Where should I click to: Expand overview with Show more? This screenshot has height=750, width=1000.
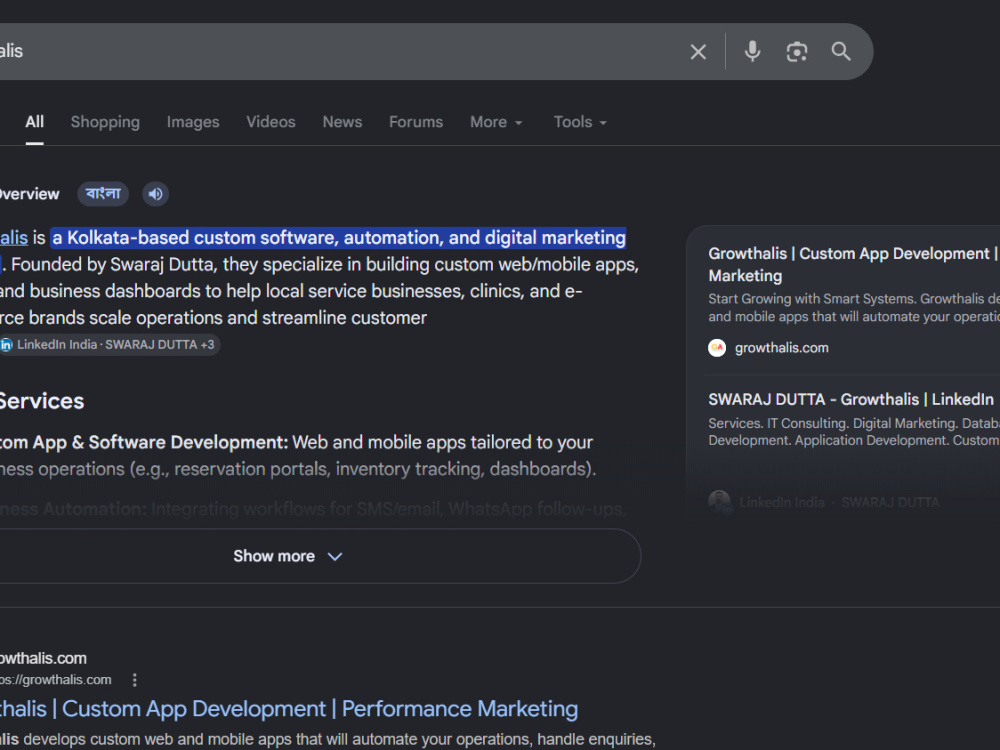[288, 556]
